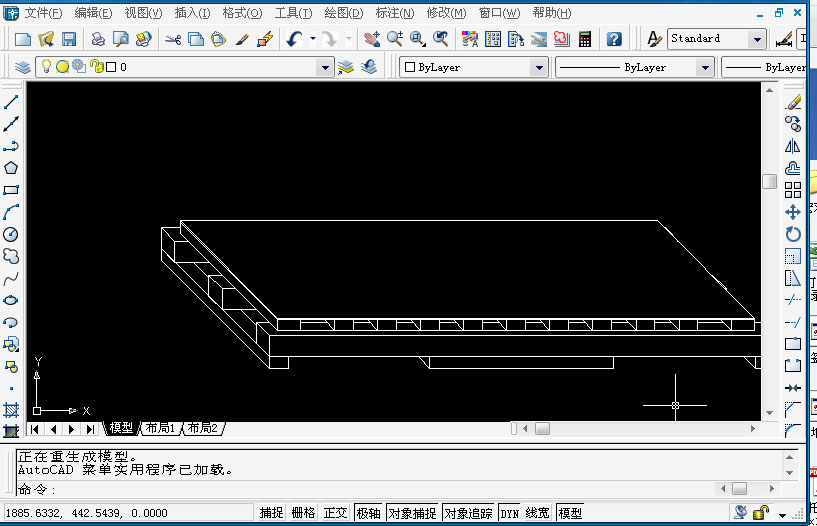Click the command window scroll-up arrow
The width and height of the screenshot is (817, 526).
pos(790,457)
